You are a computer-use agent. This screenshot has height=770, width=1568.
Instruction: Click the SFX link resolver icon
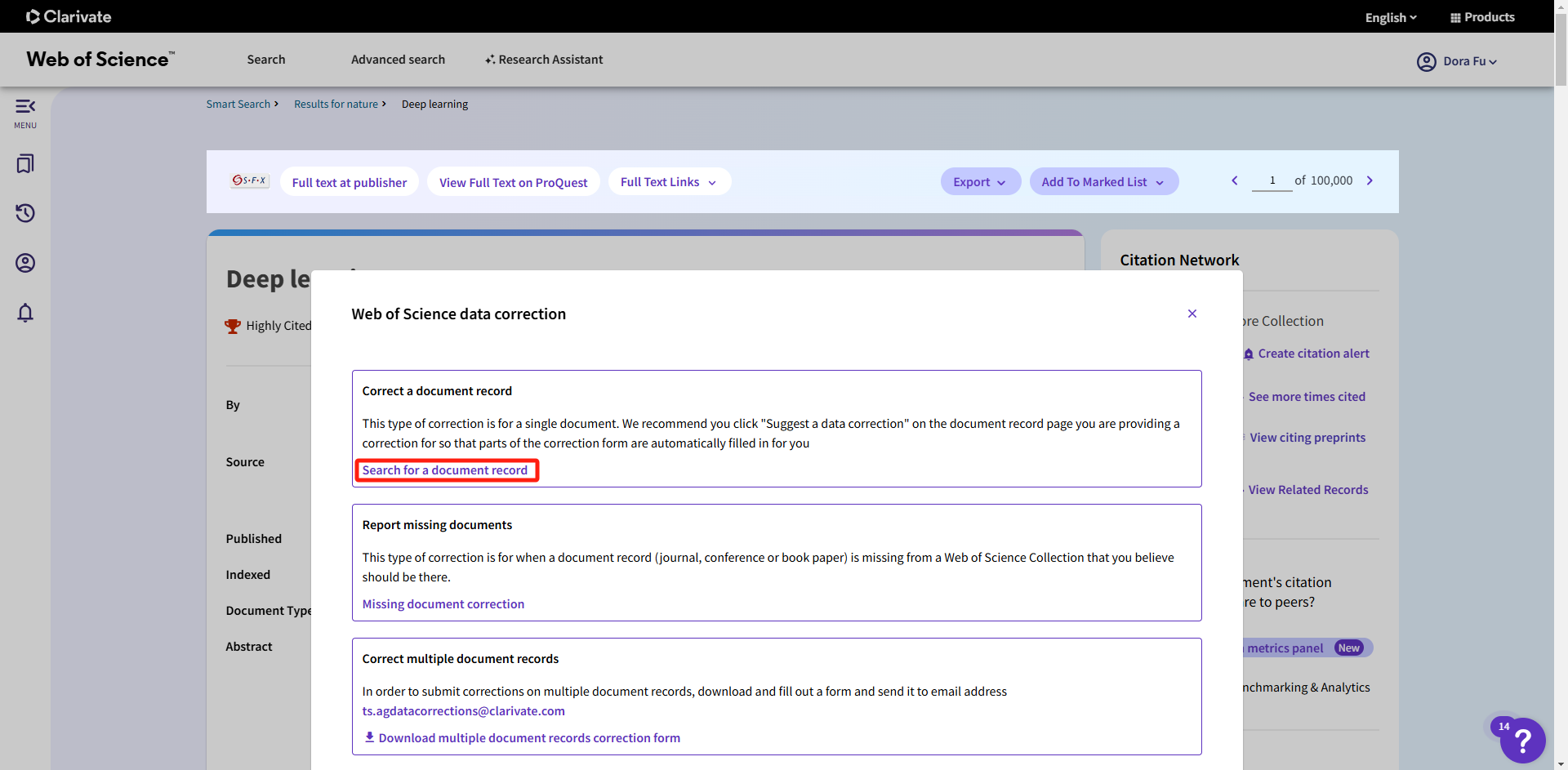coord(249,180)
